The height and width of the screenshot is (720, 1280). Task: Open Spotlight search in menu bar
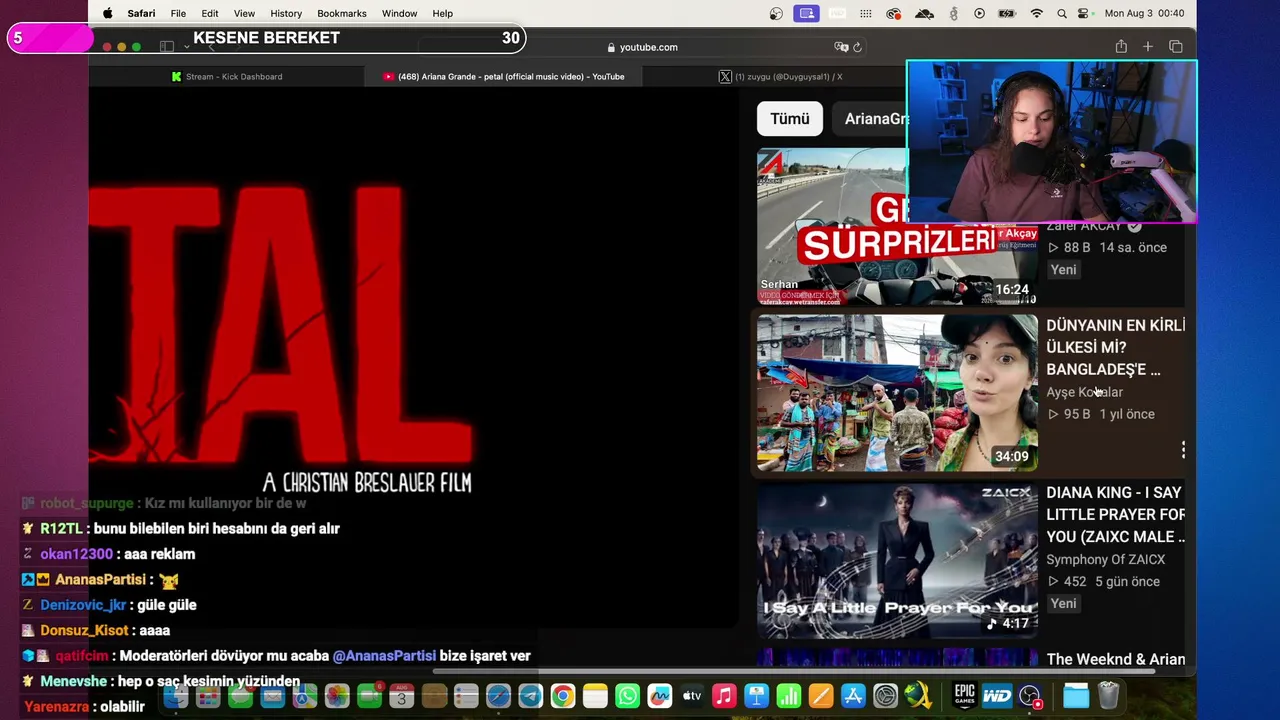[1061, 13]
